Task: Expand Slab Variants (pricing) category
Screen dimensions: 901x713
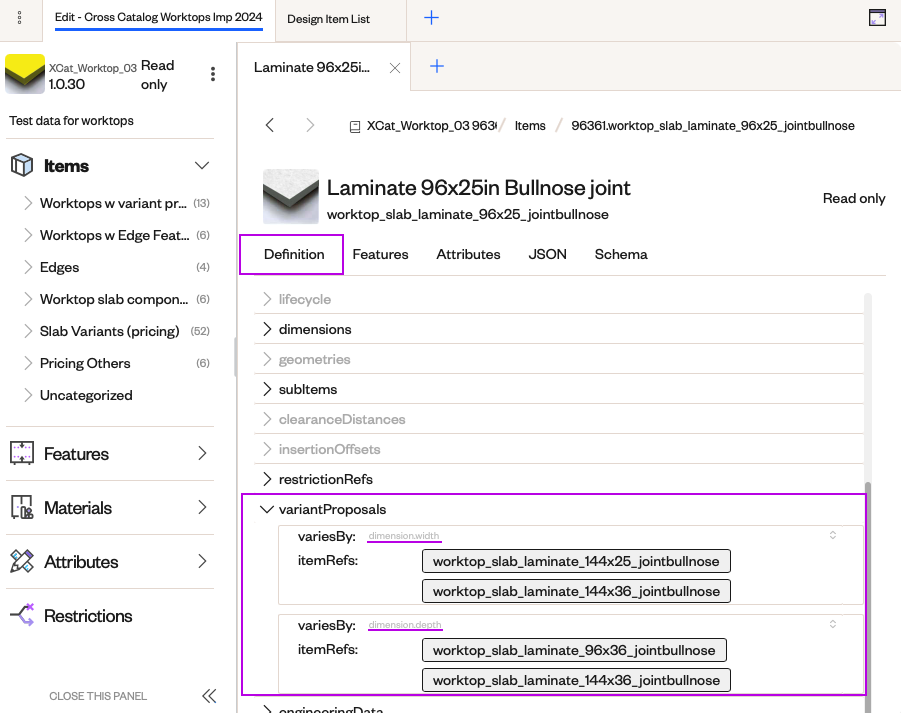Action: point(28,331)
